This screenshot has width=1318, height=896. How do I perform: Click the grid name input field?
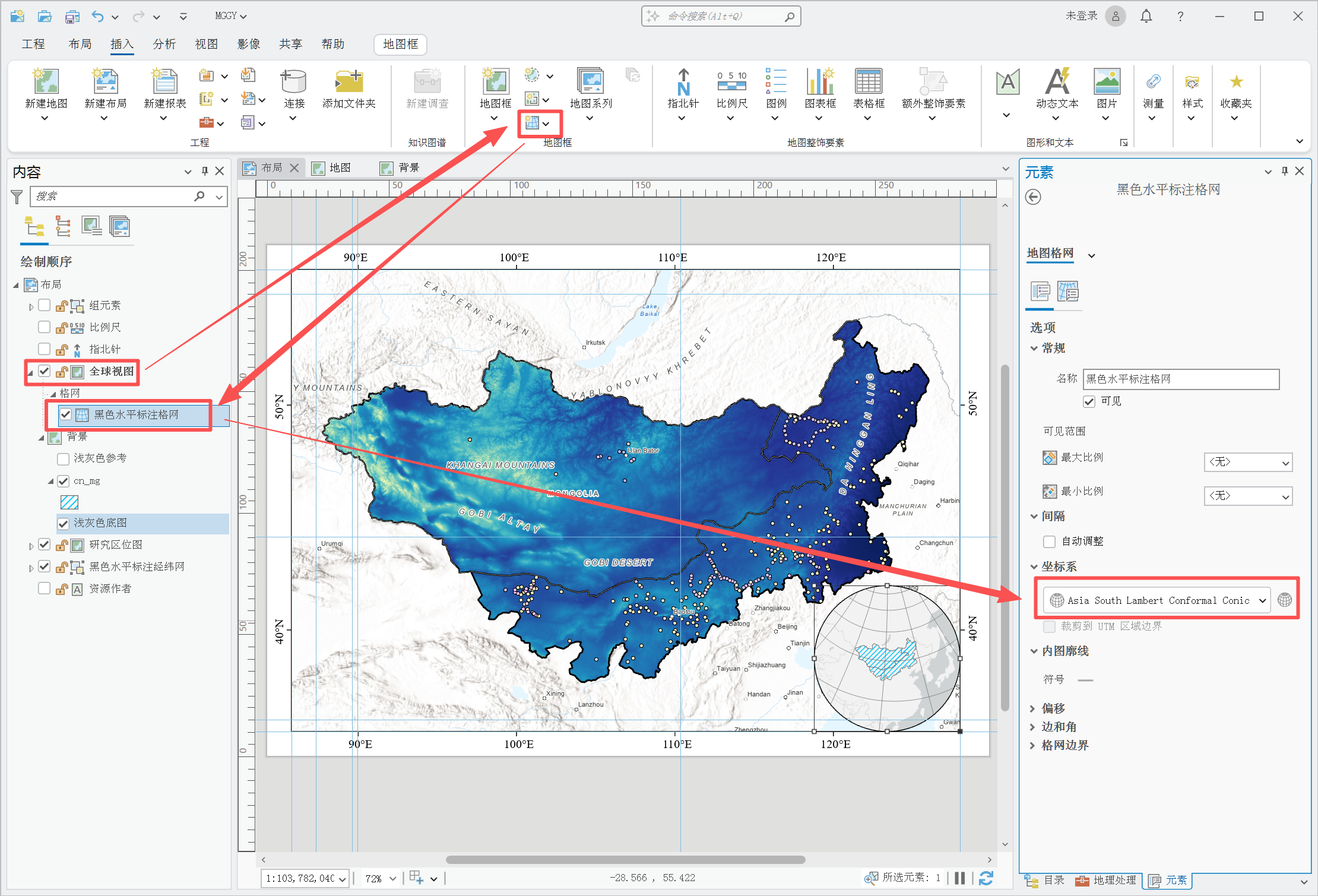1180,379
